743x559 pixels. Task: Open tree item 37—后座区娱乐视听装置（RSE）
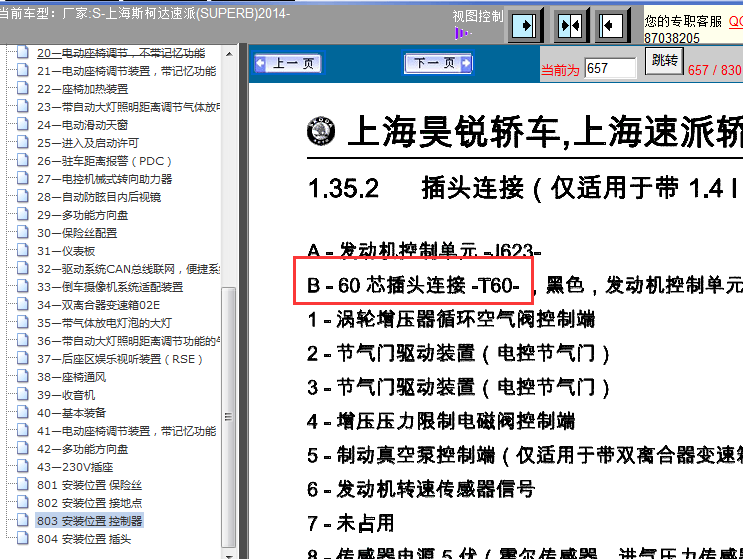tap(120, 359)
